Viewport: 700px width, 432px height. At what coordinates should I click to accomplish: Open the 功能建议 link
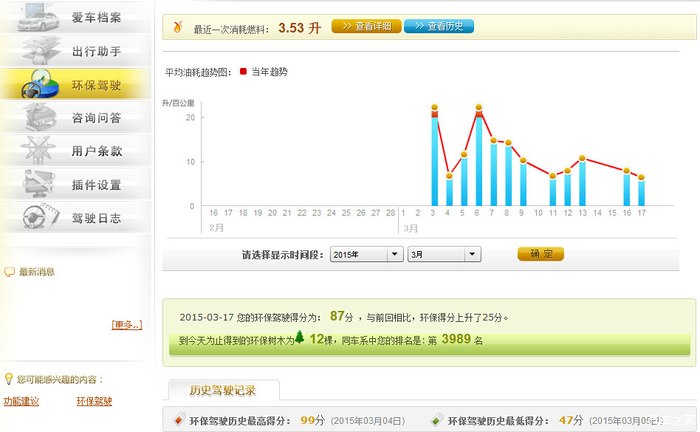[21, 401]
